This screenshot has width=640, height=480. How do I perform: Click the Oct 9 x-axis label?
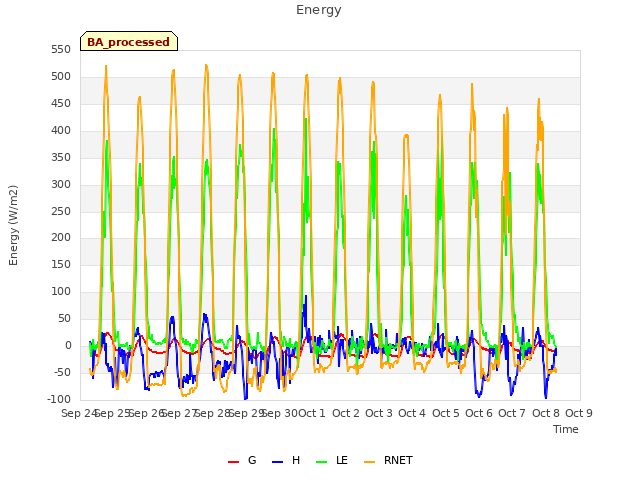[x=579, y=413]
